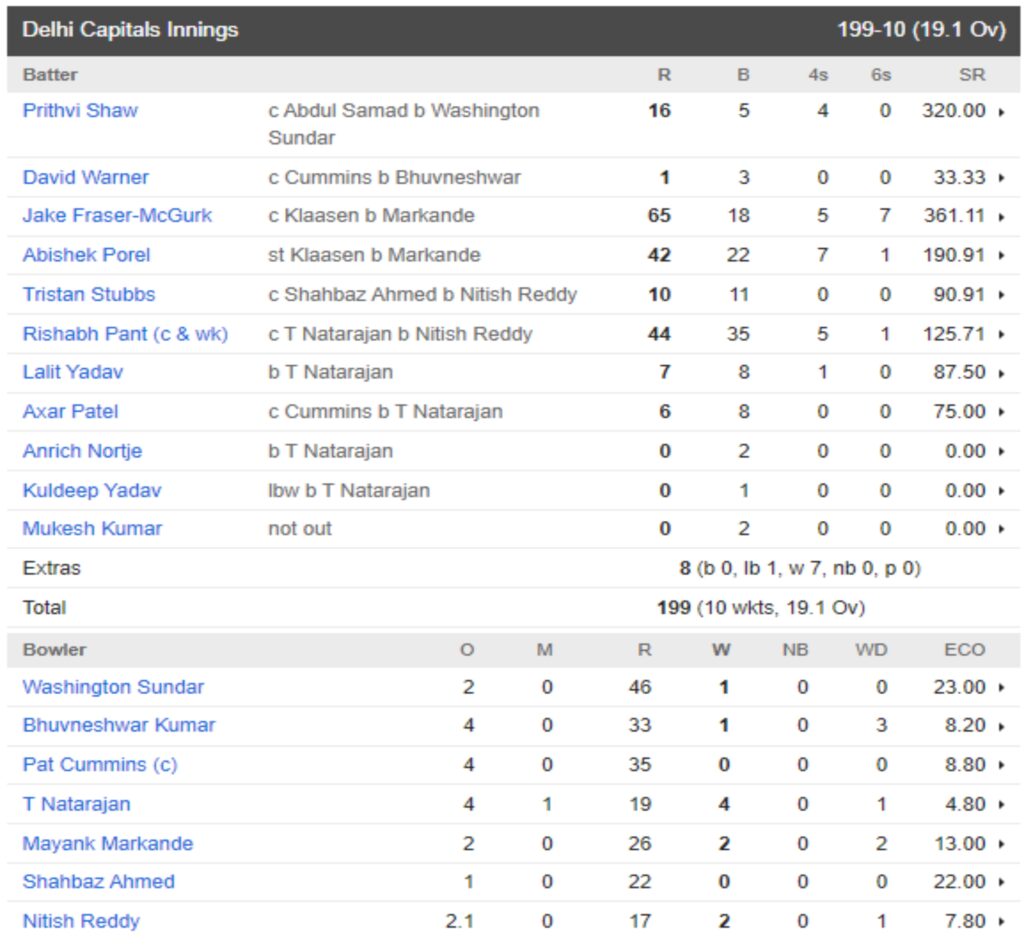Open Rishabh Pant (c & wk) link
This screenshot has width=1024, height=949.
tap(125, 334)
